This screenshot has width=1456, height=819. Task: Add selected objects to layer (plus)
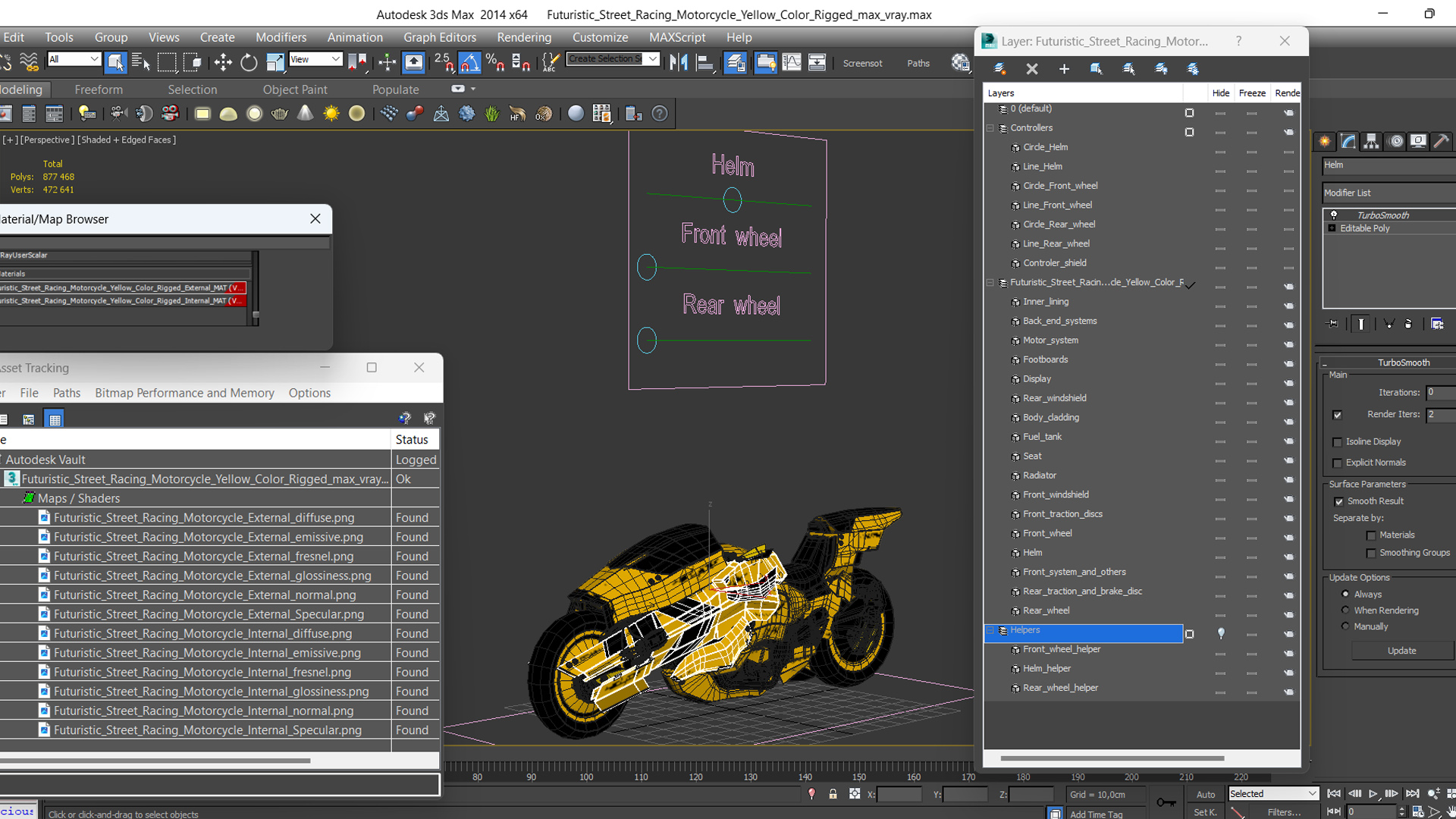point(1064,69)
